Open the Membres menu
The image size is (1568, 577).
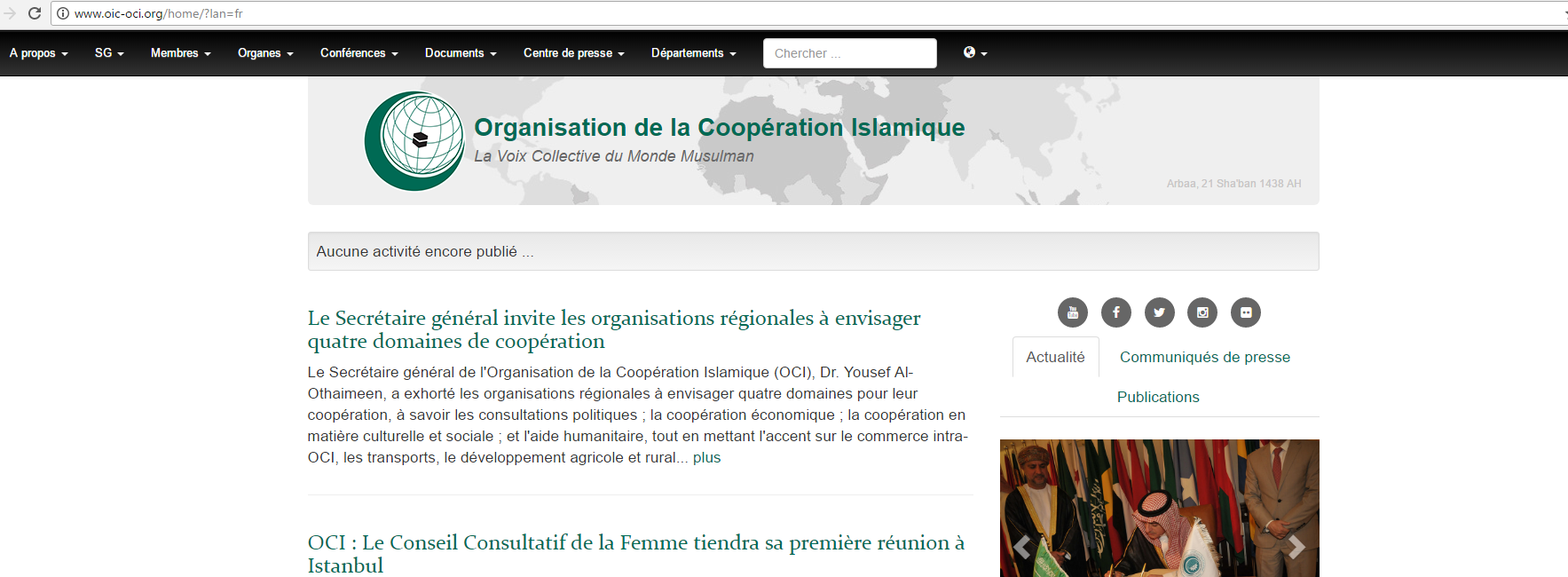coord(180,53)
